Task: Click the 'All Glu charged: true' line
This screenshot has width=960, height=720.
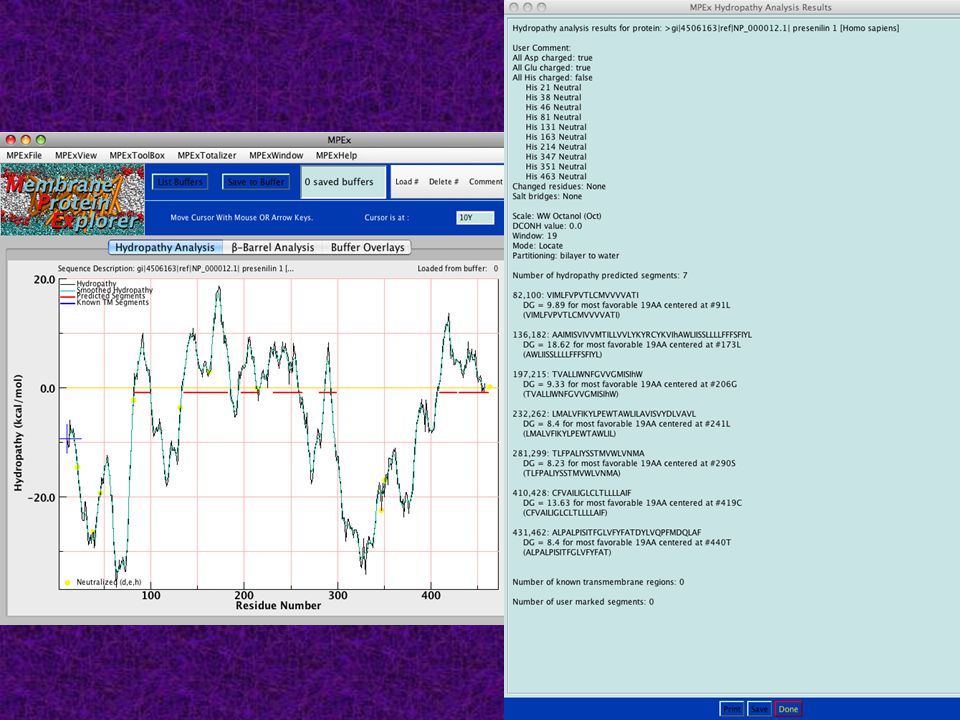Action: [x=552, y=67]
